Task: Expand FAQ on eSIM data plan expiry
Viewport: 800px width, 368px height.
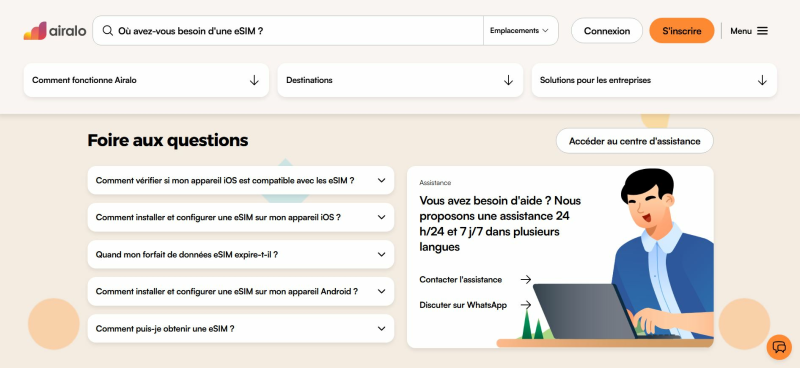Action: click(241, 254)
